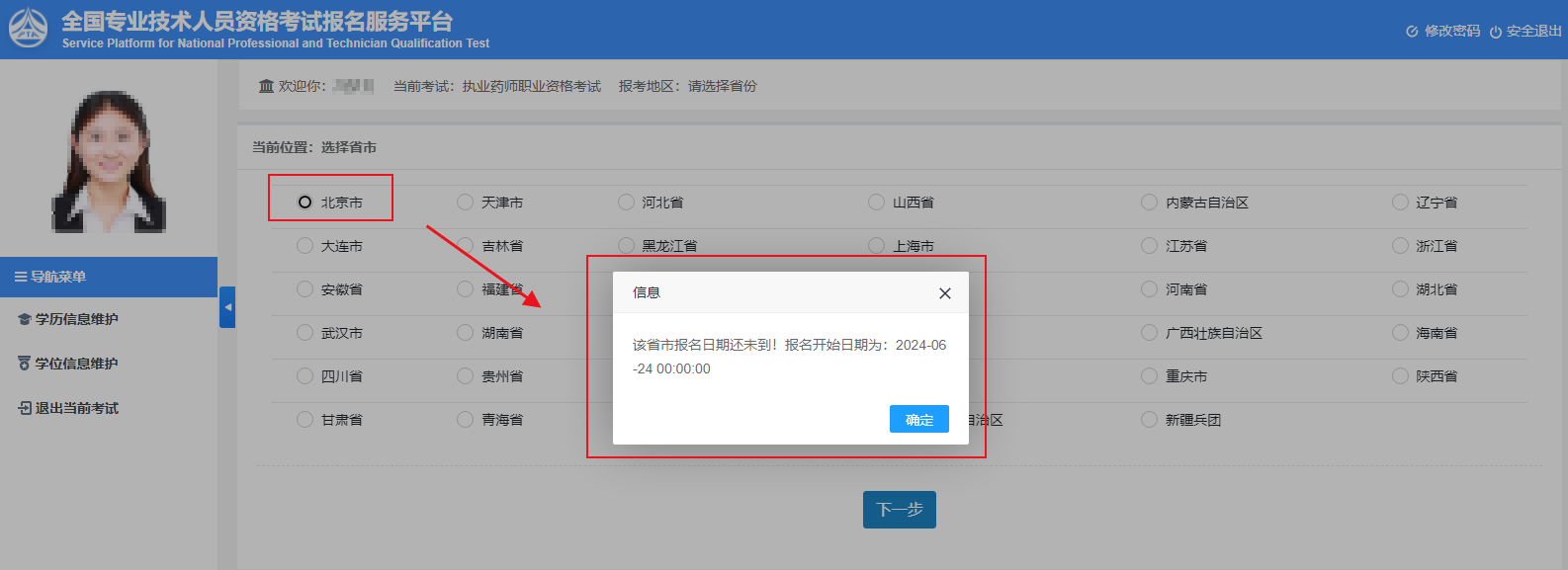Click the user profile photo

[109, 161]
